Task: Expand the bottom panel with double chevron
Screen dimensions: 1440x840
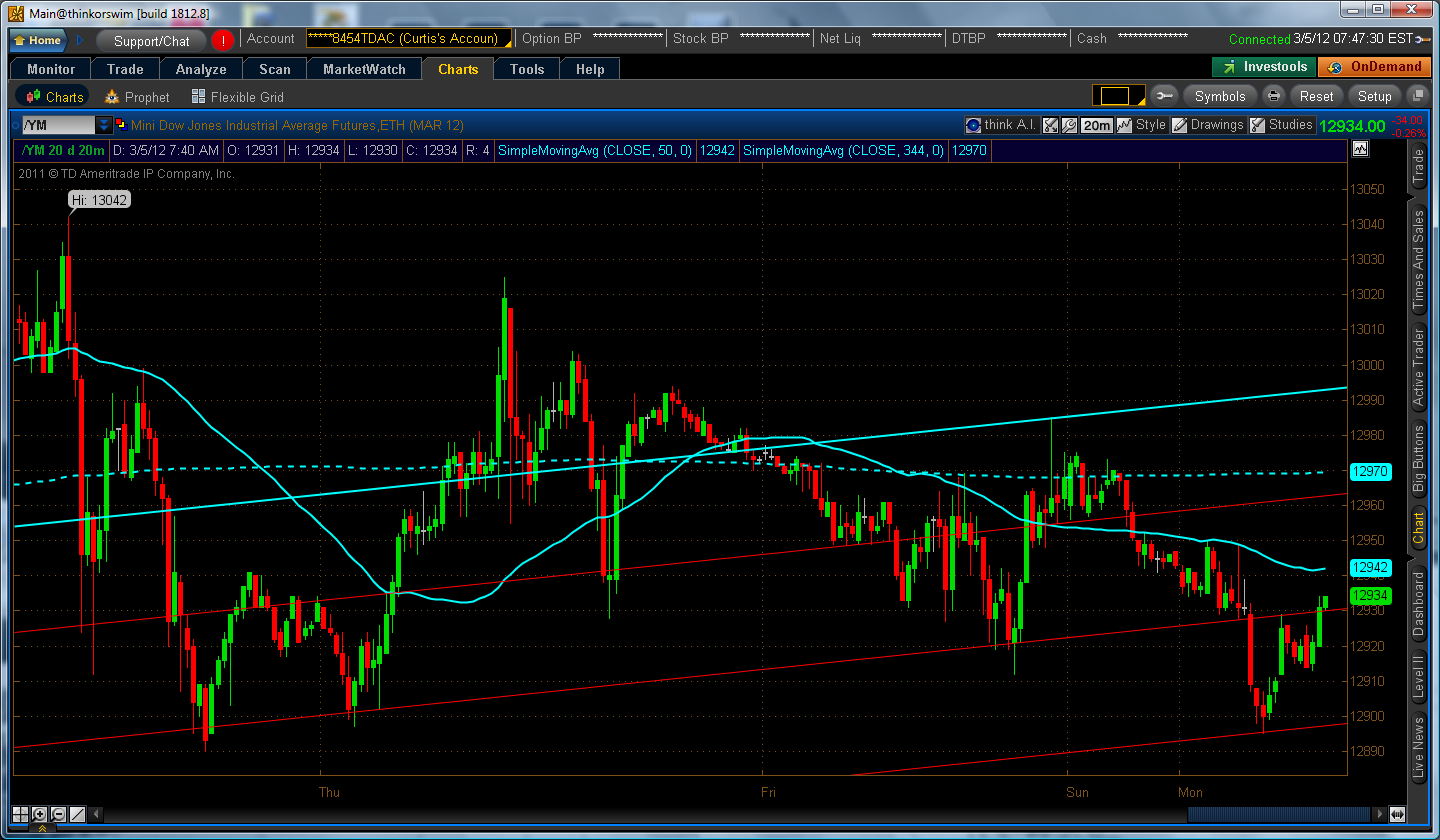Action: coord(41,830)
